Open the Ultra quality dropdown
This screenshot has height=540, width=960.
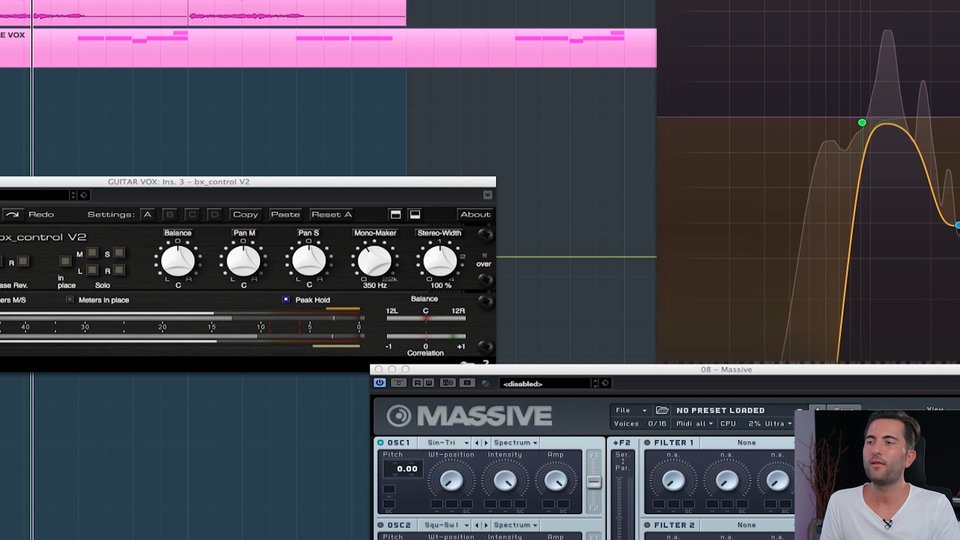[778, 424]
